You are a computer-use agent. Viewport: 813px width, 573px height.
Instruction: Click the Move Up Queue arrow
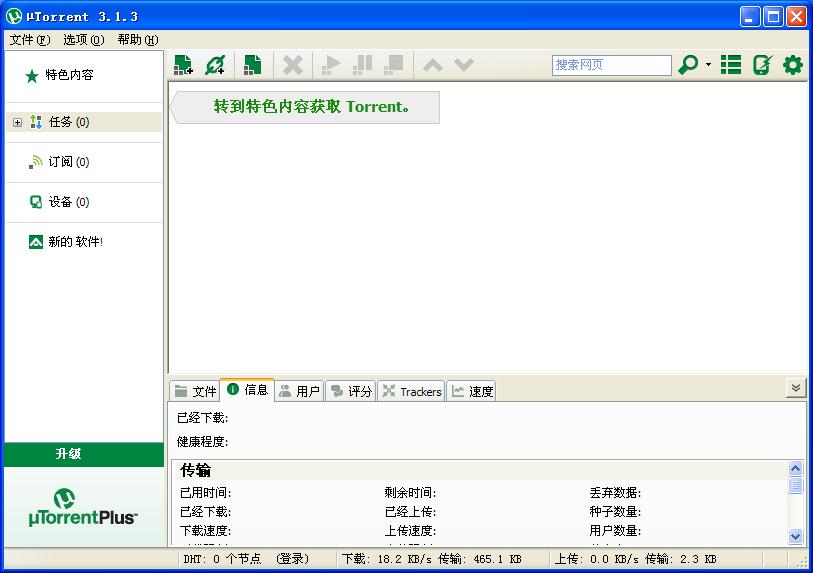[x=432, y=65]
